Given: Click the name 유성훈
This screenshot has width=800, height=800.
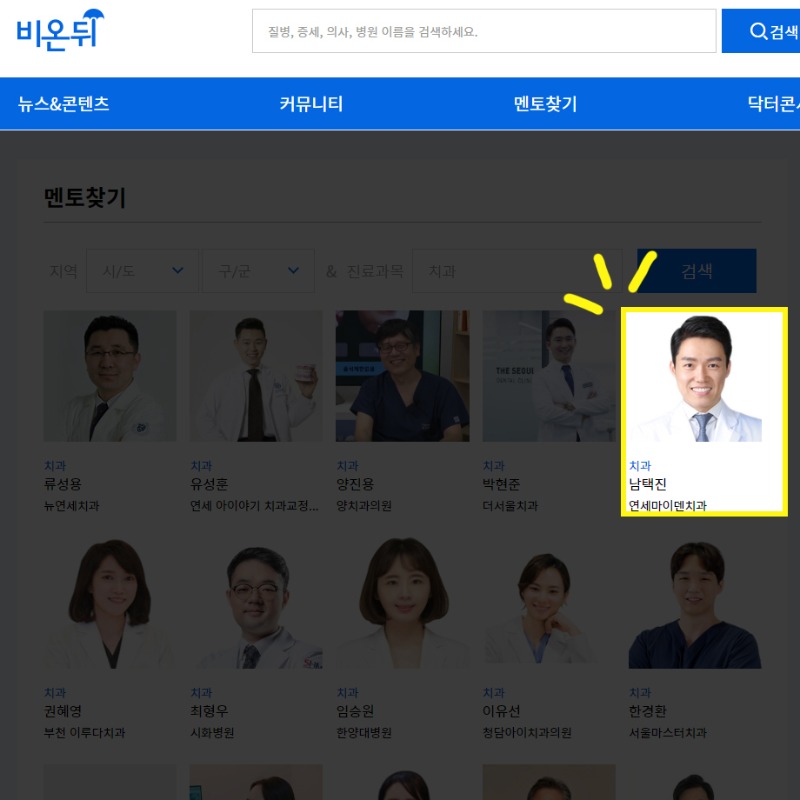Looking at the screenshot, I should [209, 484].
